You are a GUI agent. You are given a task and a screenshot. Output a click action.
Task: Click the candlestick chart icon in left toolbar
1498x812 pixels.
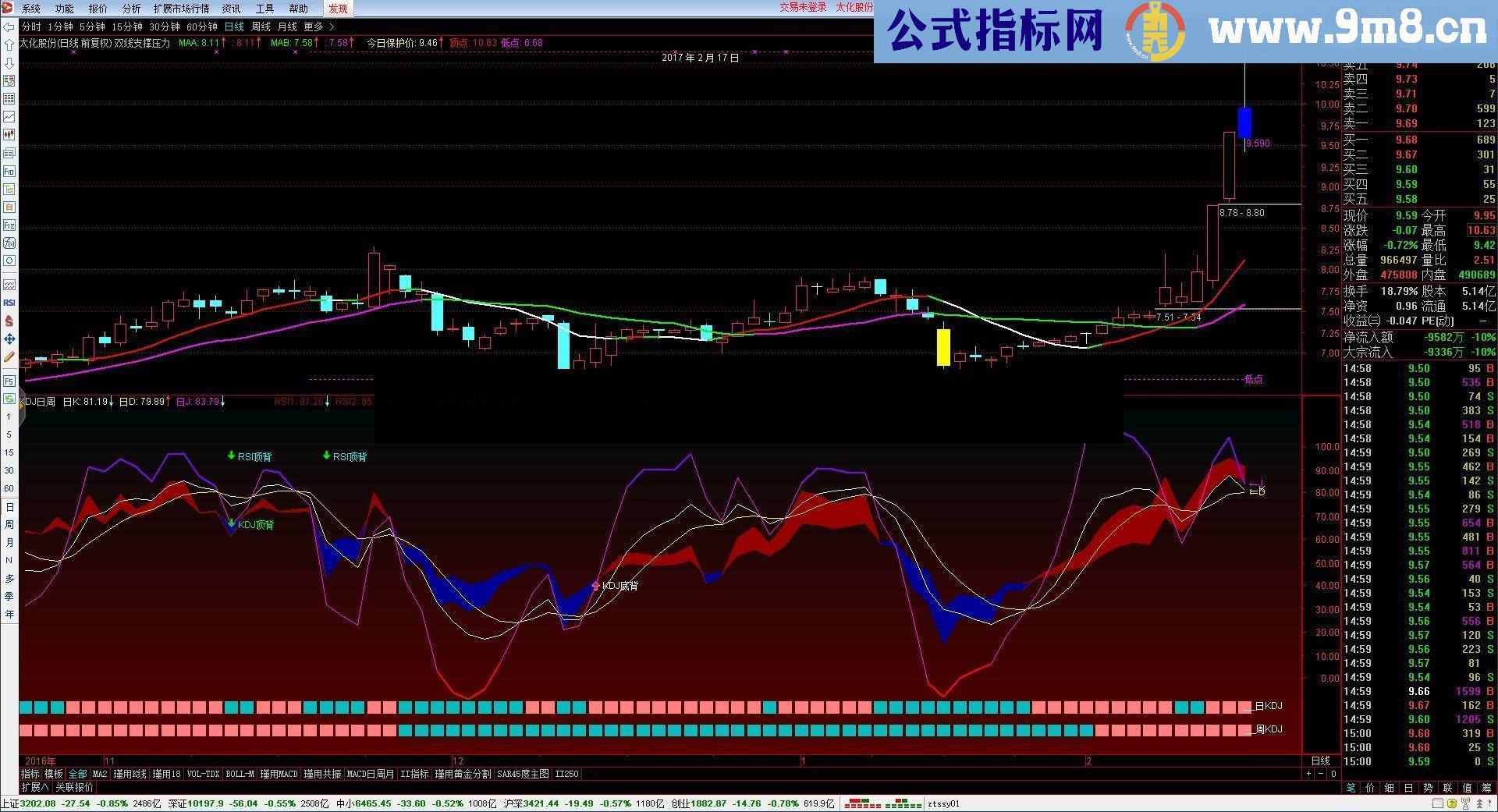coord(9,133)
